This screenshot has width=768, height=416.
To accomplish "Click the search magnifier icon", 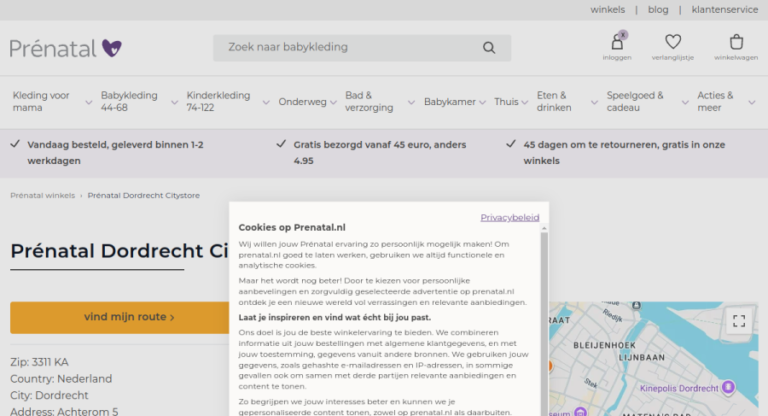I will click(x=489, y=48).
